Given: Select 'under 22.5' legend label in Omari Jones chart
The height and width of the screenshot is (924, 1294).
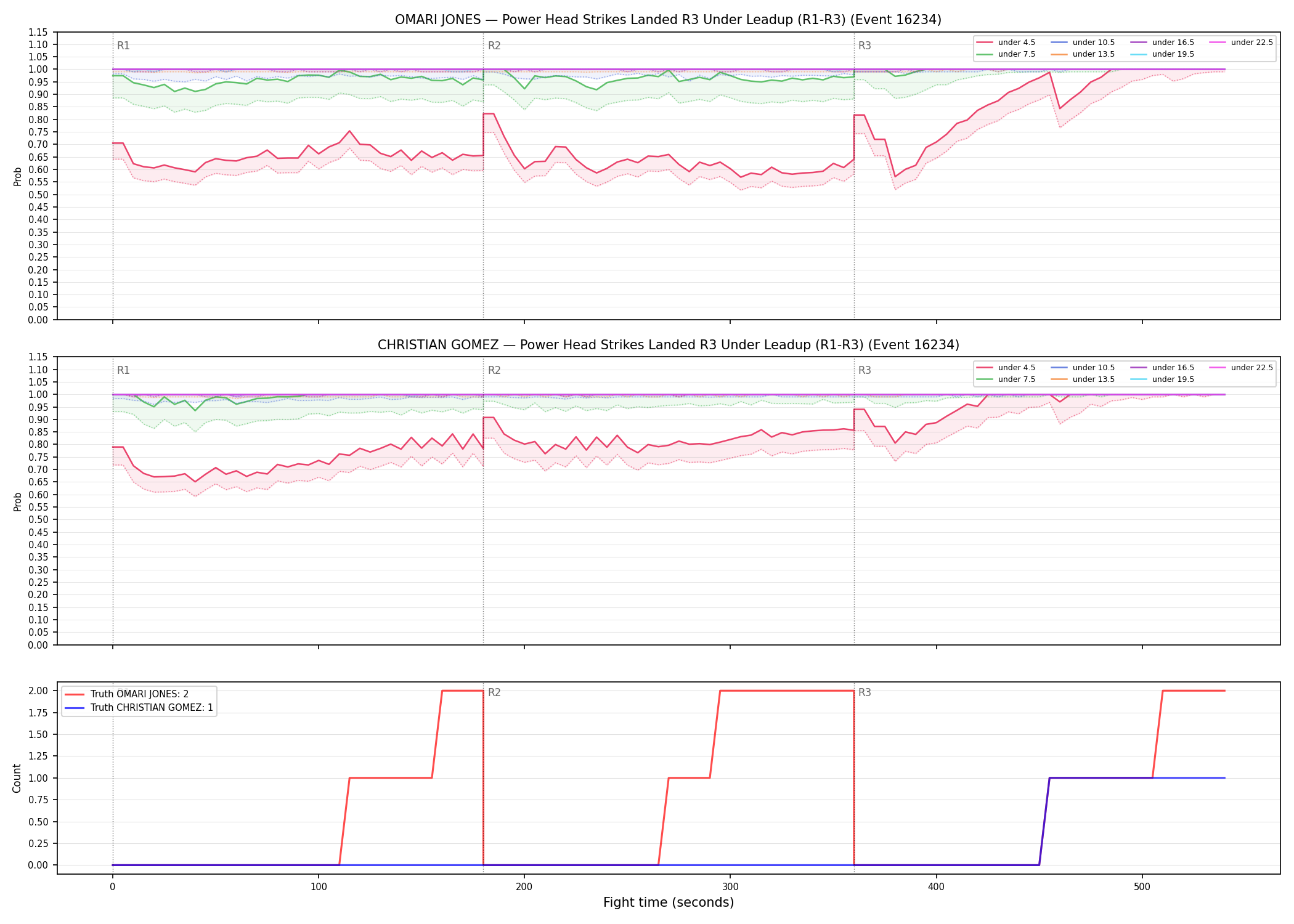Looking at the screenshot, I should (1252, 43).
